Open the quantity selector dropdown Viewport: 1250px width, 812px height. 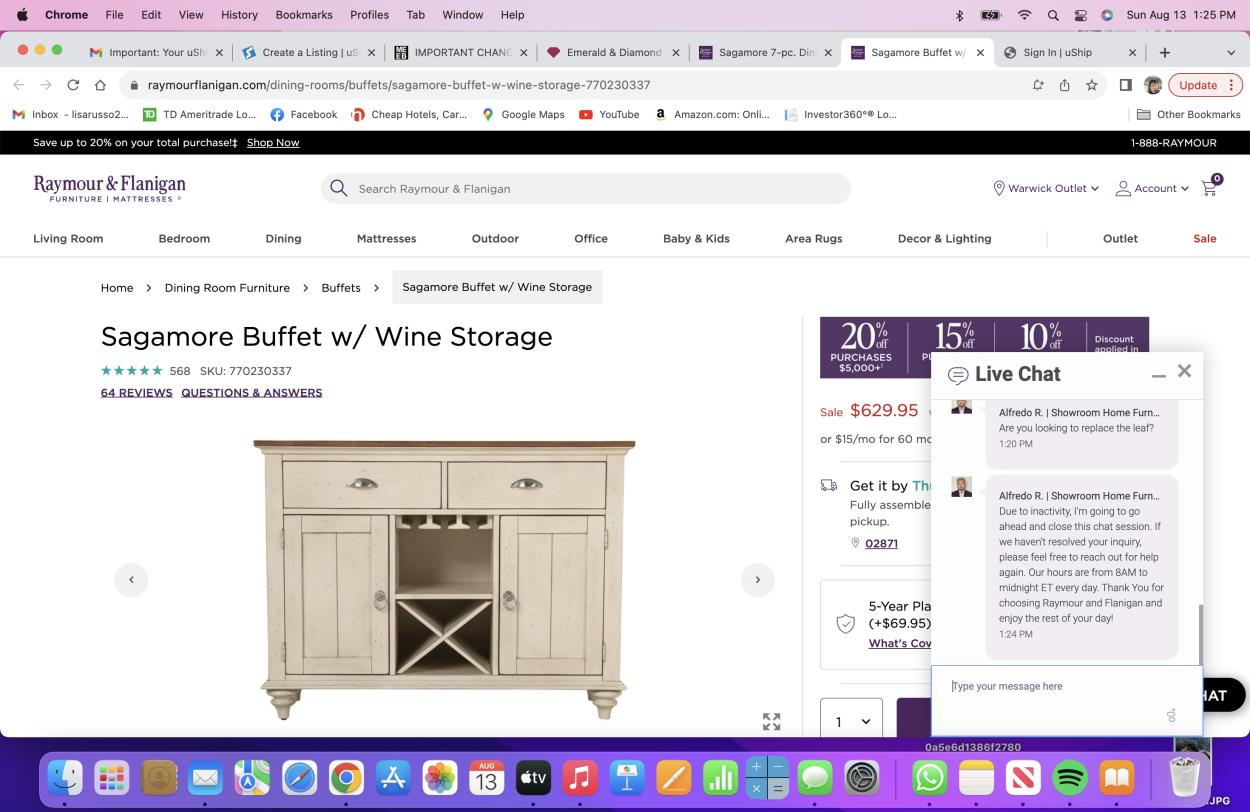852,721
